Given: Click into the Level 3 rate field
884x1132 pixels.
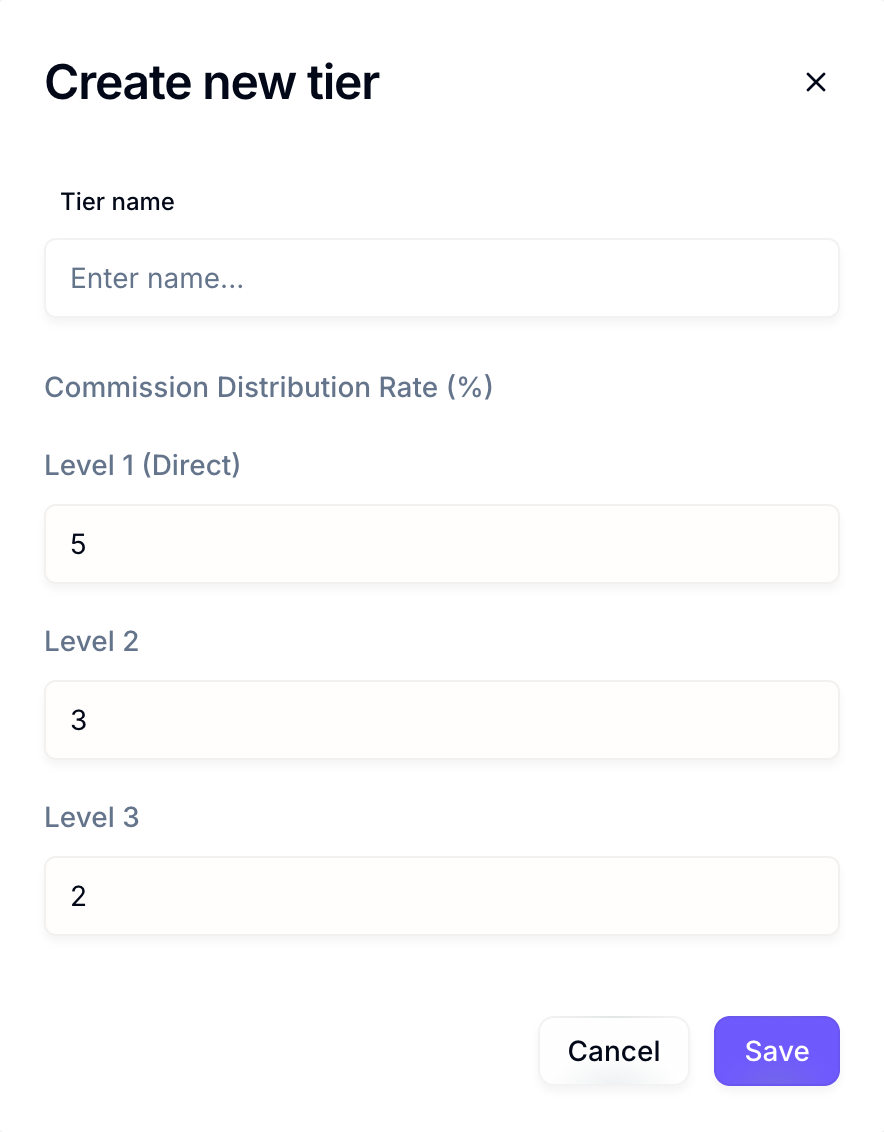Looking at the screenshot, I should click(442, 896).
